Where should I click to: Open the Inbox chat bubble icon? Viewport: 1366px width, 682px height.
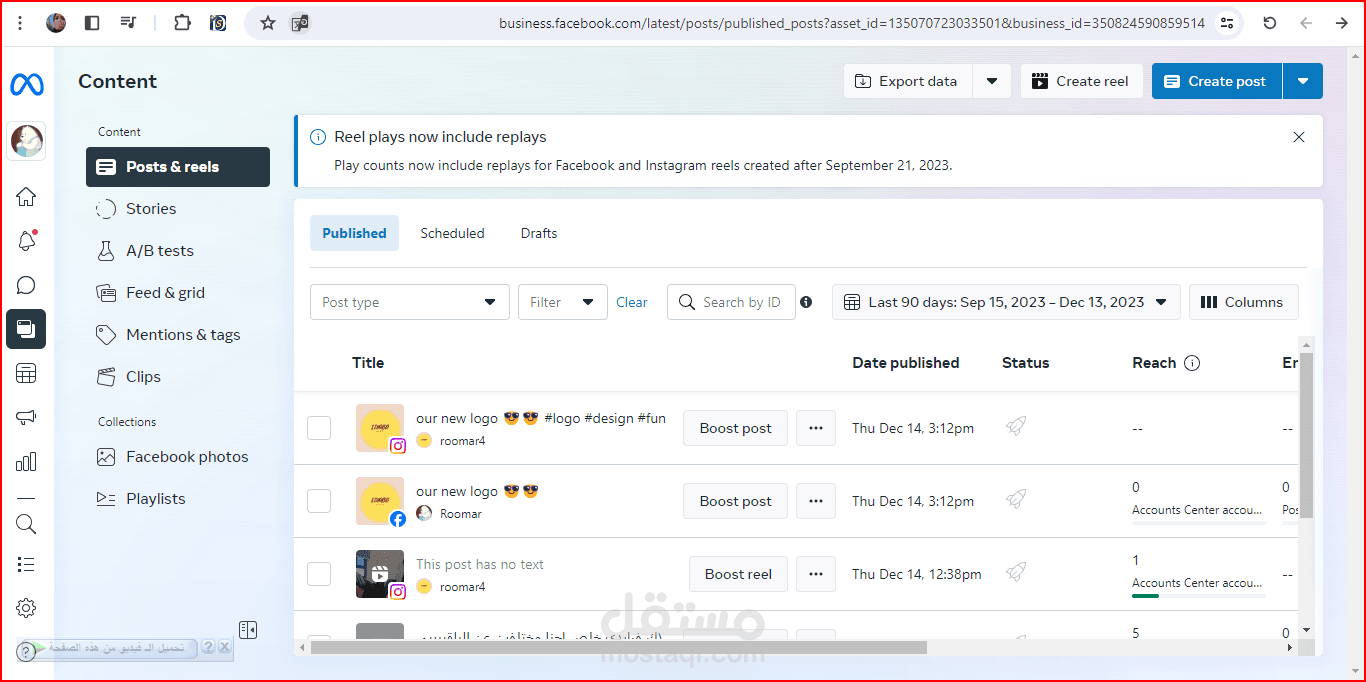point(27,286)
